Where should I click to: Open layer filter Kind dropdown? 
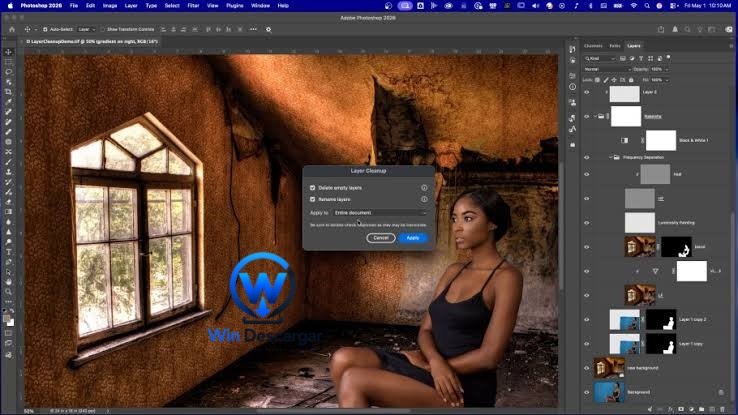coord(600,58)
